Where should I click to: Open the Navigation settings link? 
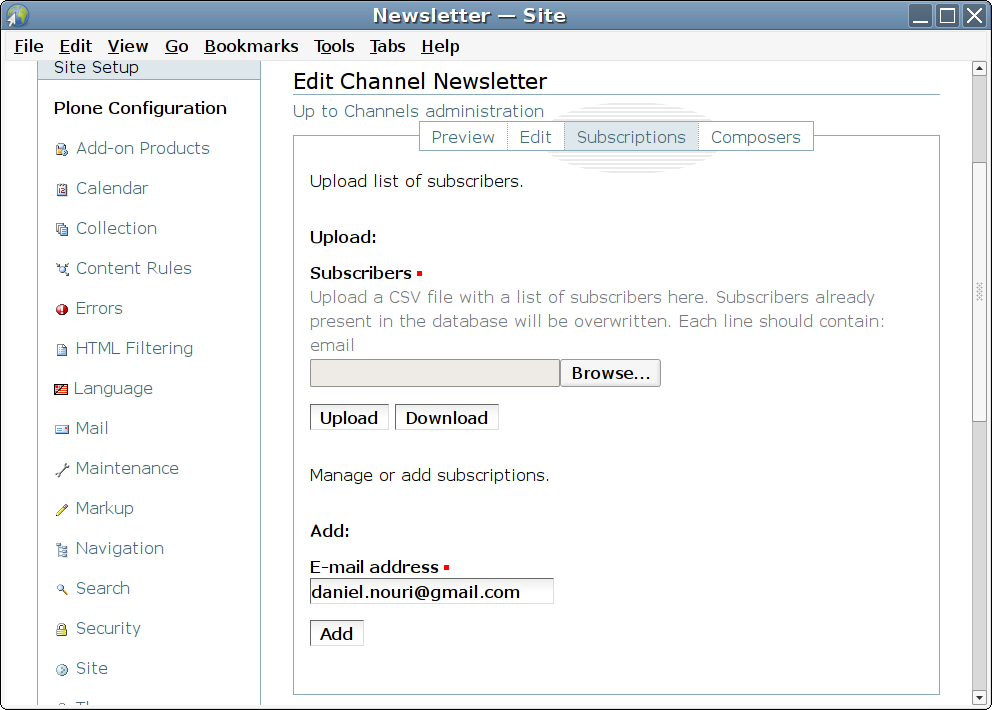[x=119, y=548]
